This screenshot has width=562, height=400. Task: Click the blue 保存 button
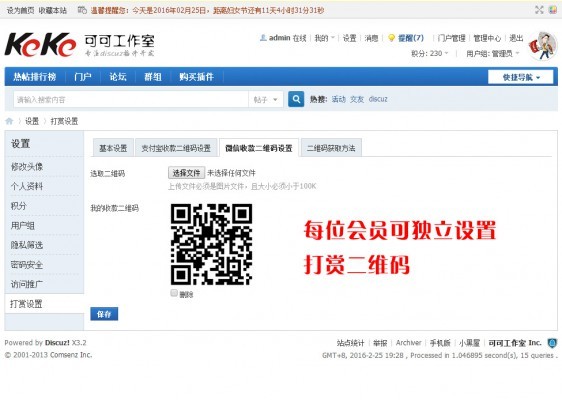[x=104, y=314]
